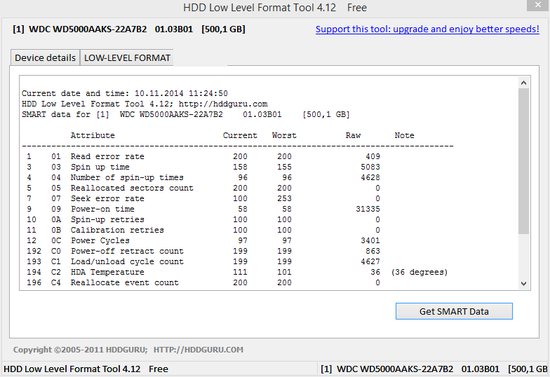Click the Worst column header text

pyautogui.click(x=284, y=135)
